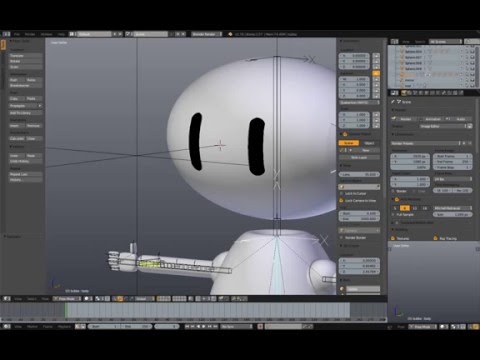This screenshot has height=360, width=480.
Task: Select the World tab in Properties editor
Action: coord(421,93)
